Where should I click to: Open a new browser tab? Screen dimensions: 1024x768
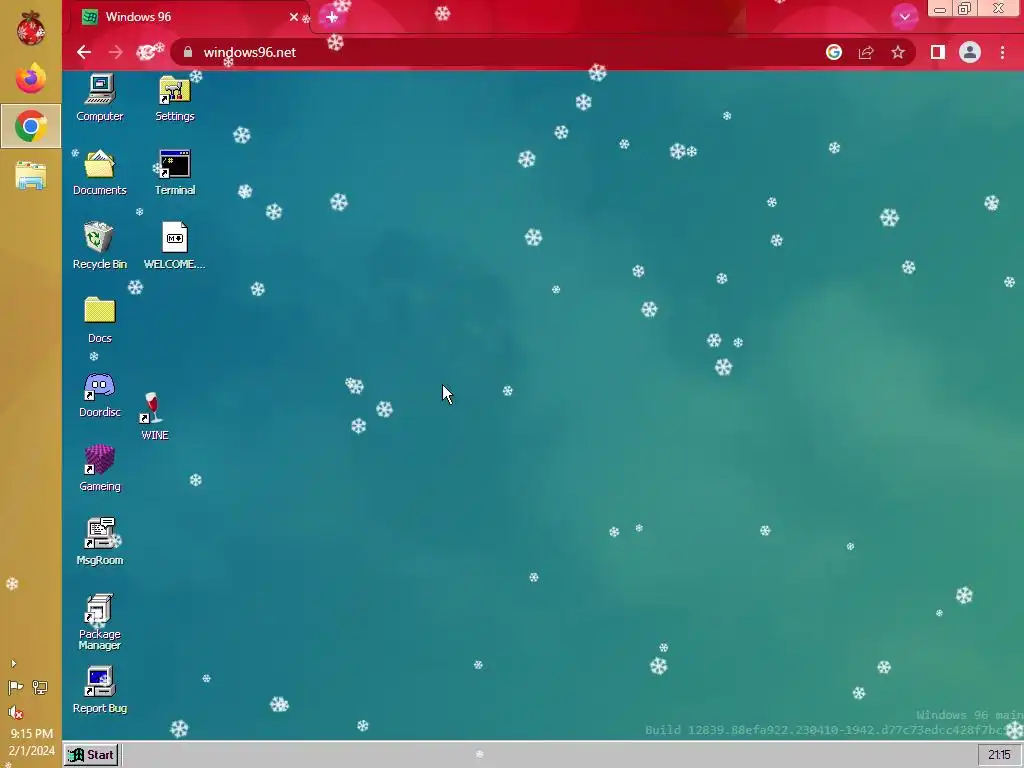[332, 17]
